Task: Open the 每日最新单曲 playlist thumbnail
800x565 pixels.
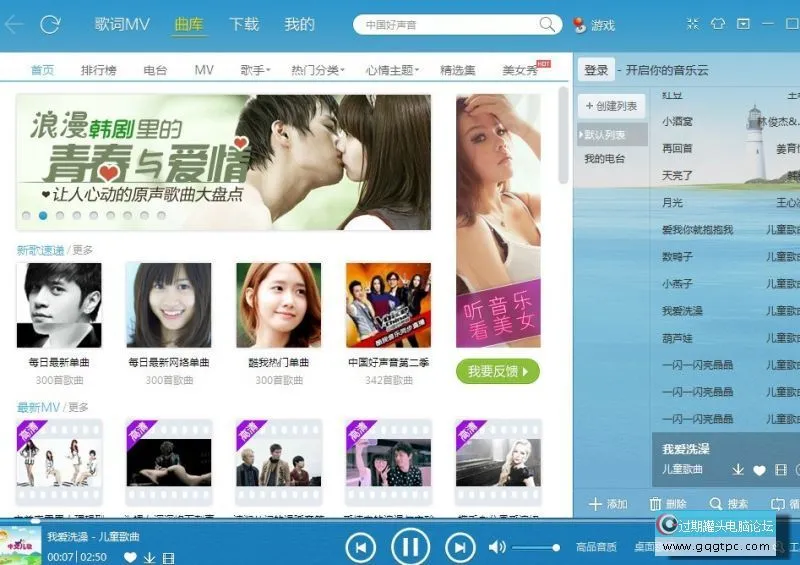Action: 59,305
